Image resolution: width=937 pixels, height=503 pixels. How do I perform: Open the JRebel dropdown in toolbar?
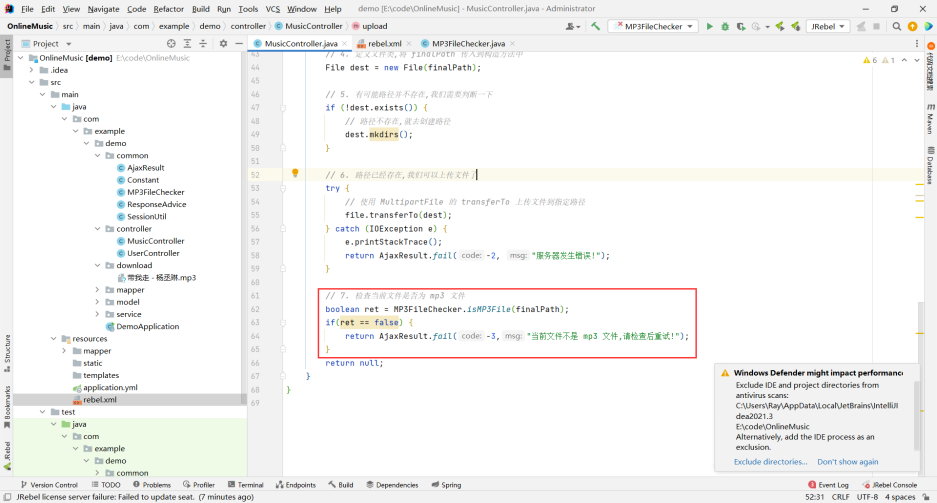click(828, 26)
